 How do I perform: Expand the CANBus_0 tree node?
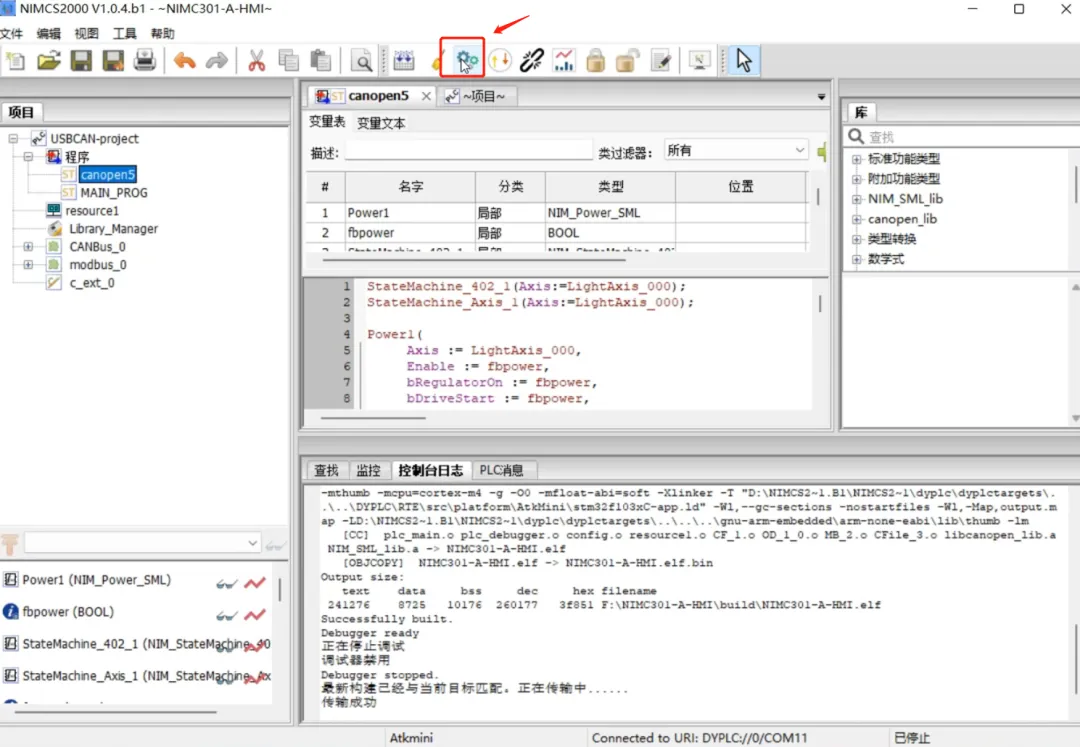pyautogui.click(x=28, y=246)
